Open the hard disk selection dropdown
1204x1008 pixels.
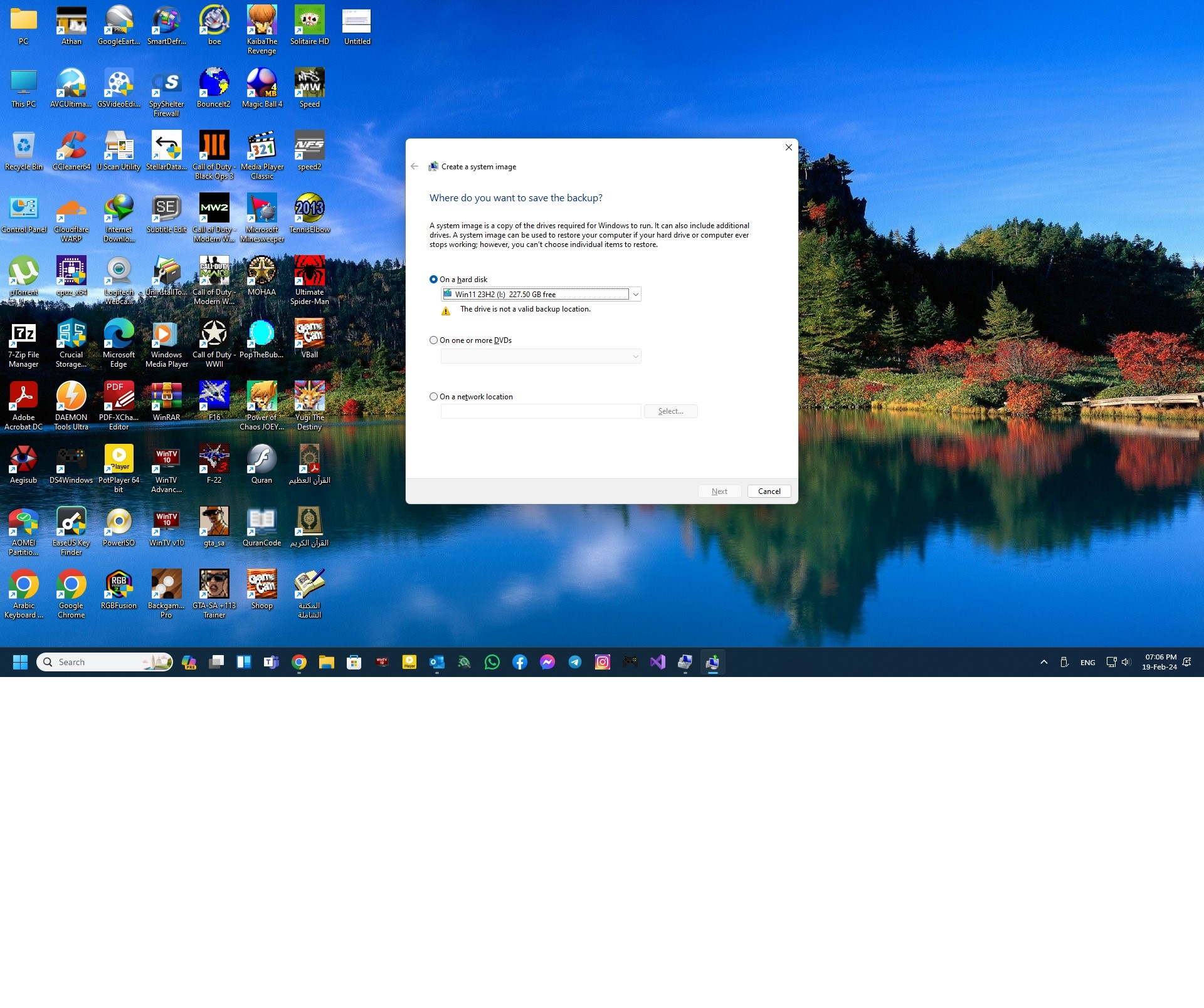(635, 294)
